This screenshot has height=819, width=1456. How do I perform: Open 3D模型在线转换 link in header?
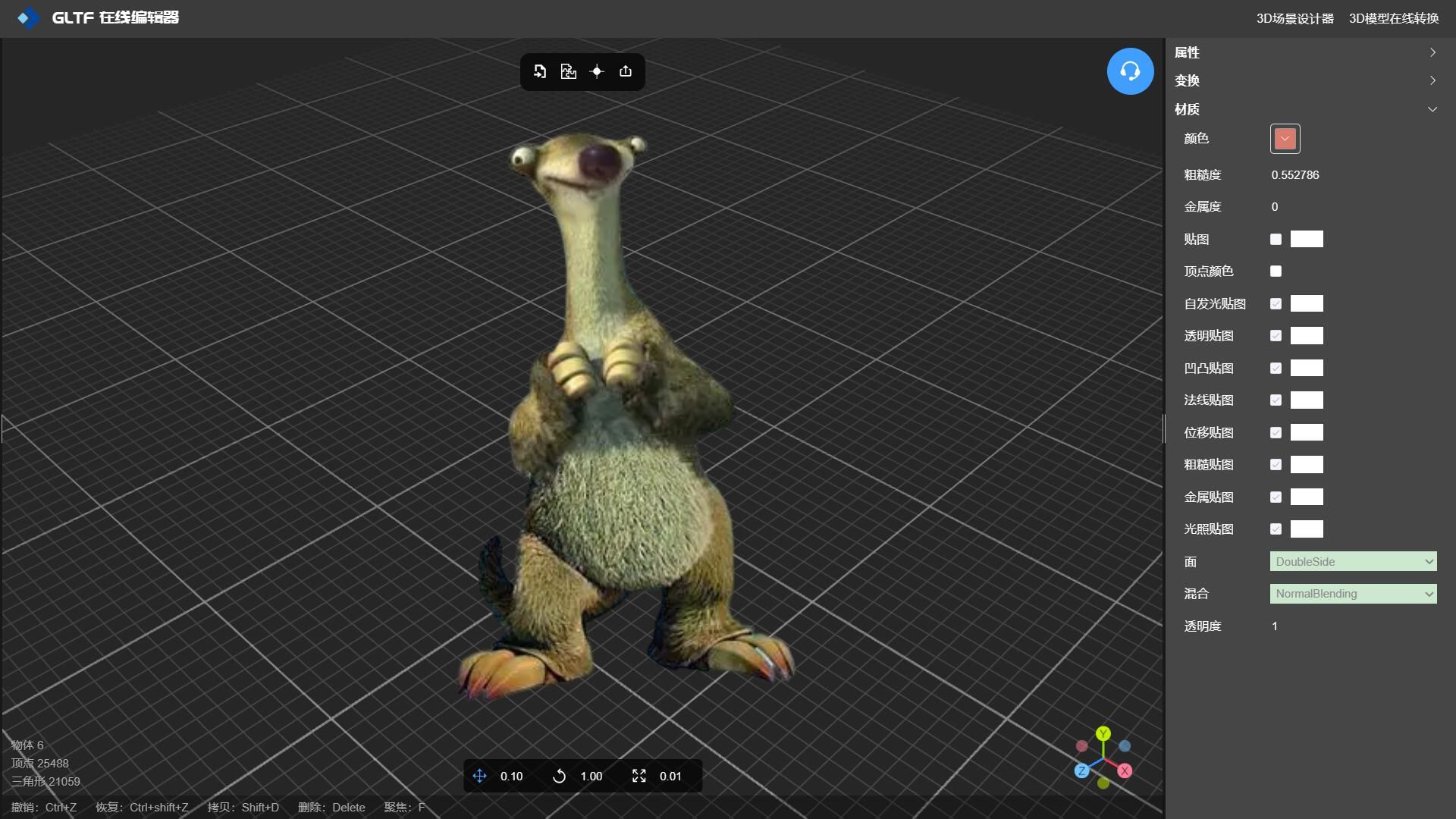point(1394,18)
